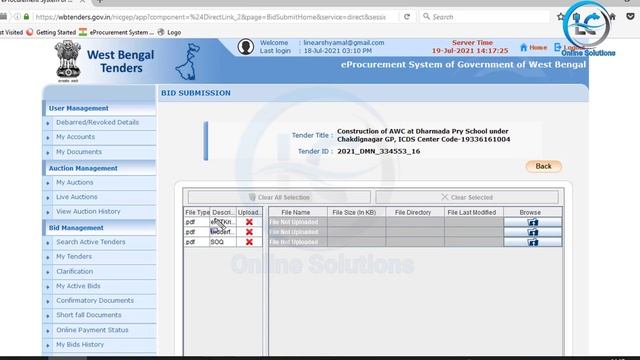Screen dimensions: 640x360
Task: Click the Browse folder icon in the SOQ row
Action: point(533,242)
